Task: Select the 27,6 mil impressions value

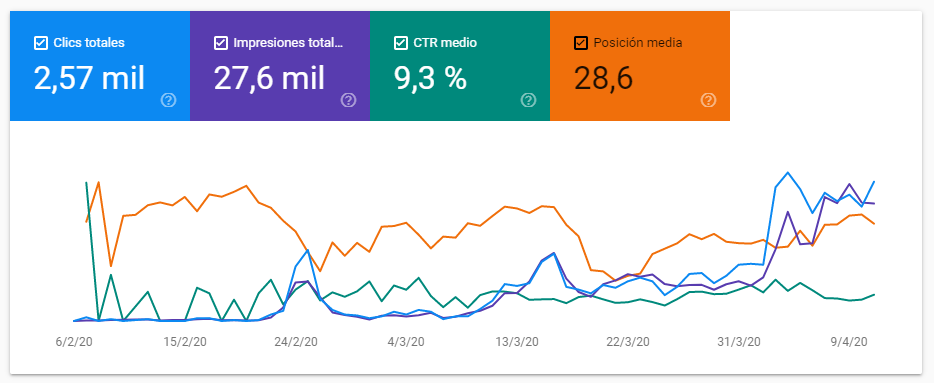Action: pyautogui.click(x=269, y=78)
